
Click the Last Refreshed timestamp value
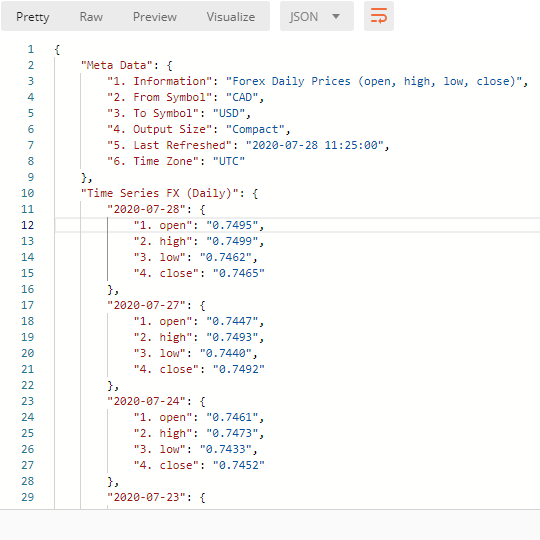[x=315, y=145]
